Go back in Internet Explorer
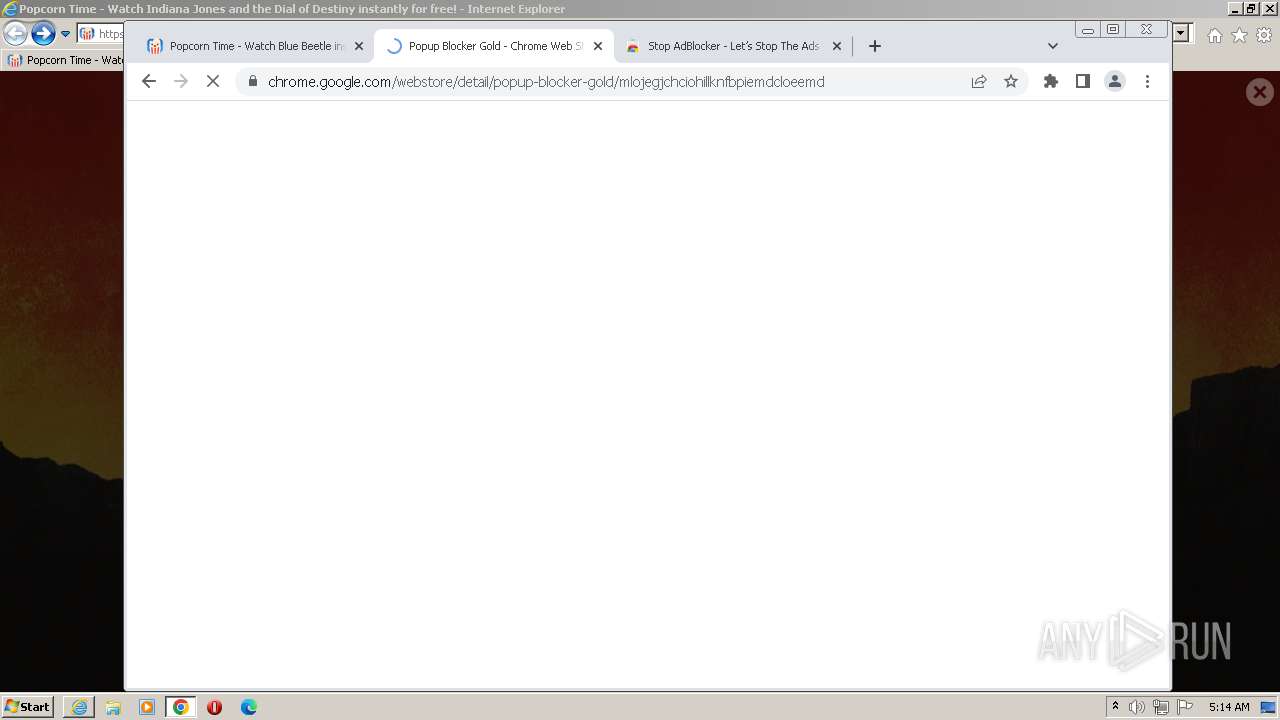Viewport: 1280px width, 720px height. click(15, 34)
